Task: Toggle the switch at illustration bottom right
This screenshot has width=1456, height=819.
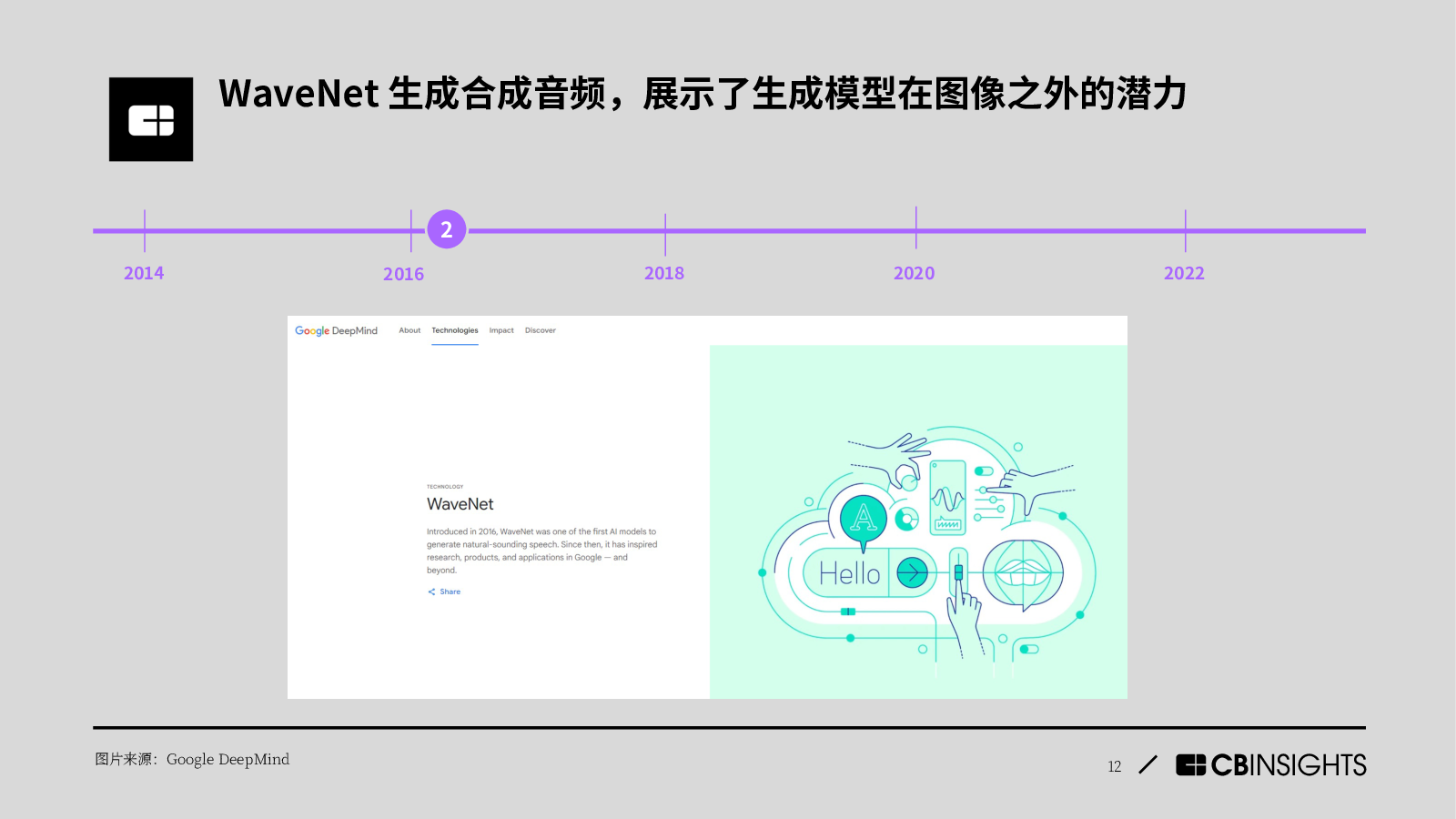Action: click(x=1029, y=649)
